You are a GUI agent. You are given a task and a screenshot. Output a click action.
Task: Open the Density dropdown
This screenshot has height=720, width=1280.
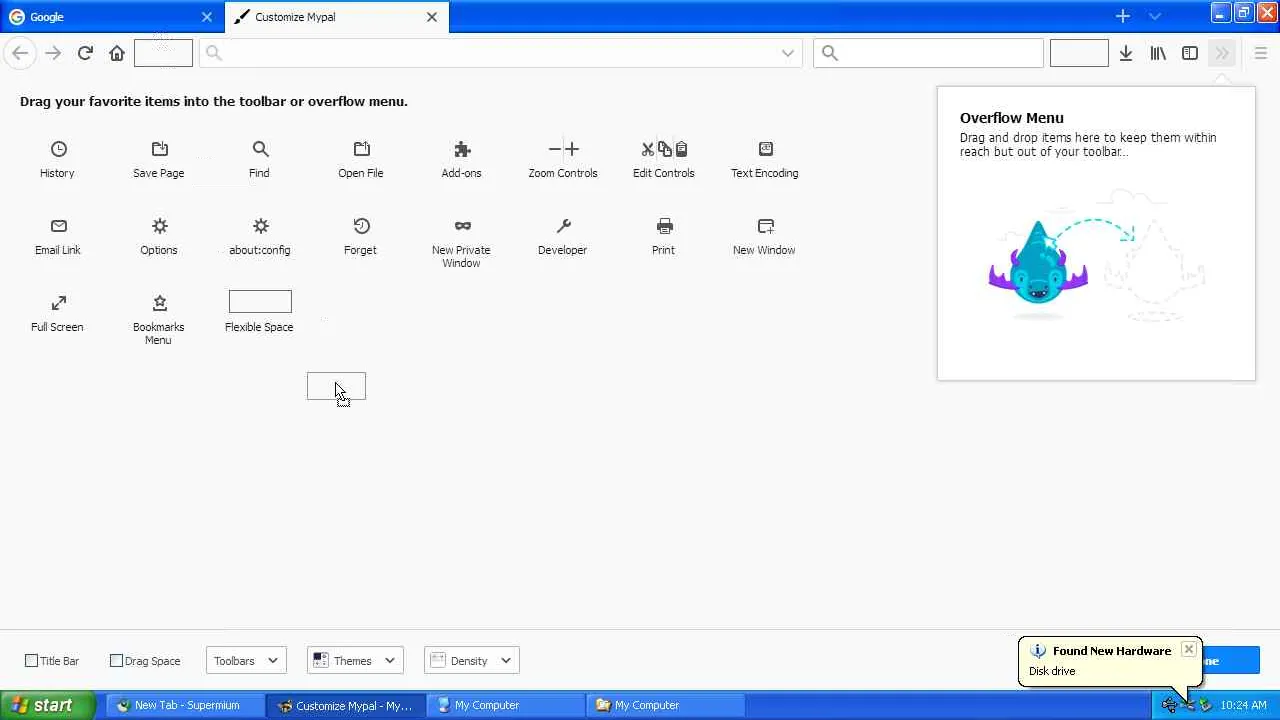[x=472, y=661]
